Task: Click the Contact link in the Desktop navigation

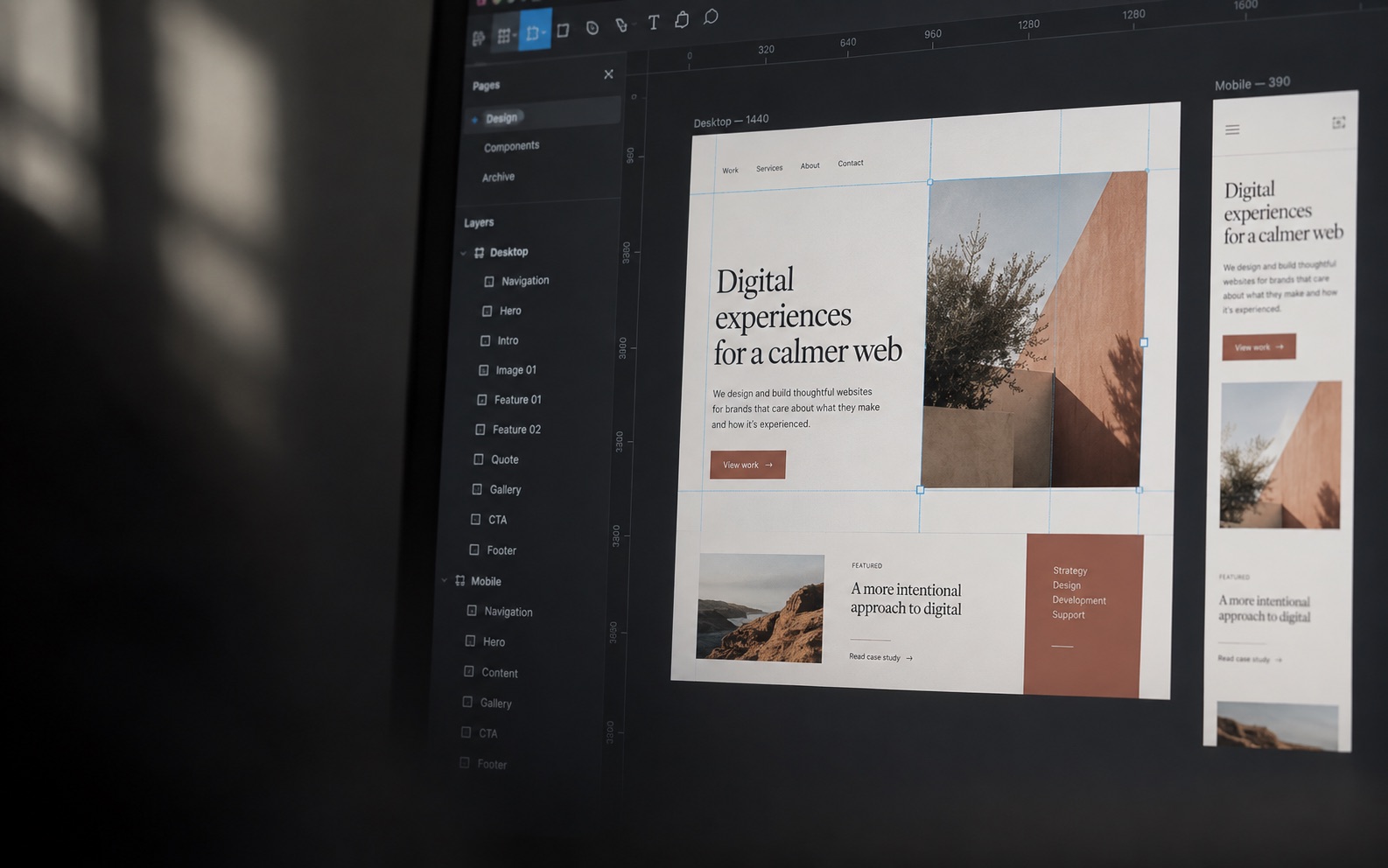Action: [851, 163]
